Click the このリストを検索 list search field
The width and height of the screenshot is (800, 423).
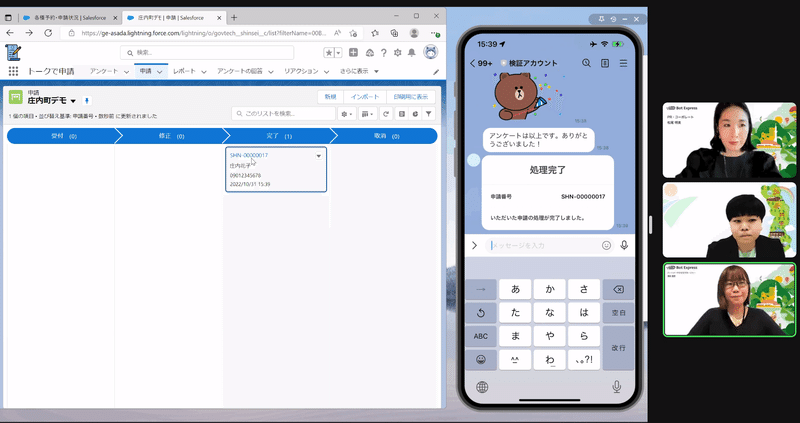283,114
